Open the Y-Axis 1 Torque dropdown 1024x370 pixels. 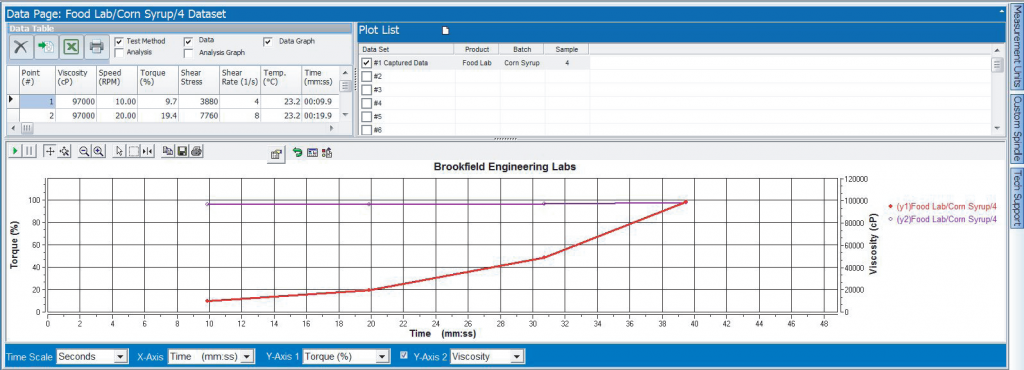click(383, 356)
